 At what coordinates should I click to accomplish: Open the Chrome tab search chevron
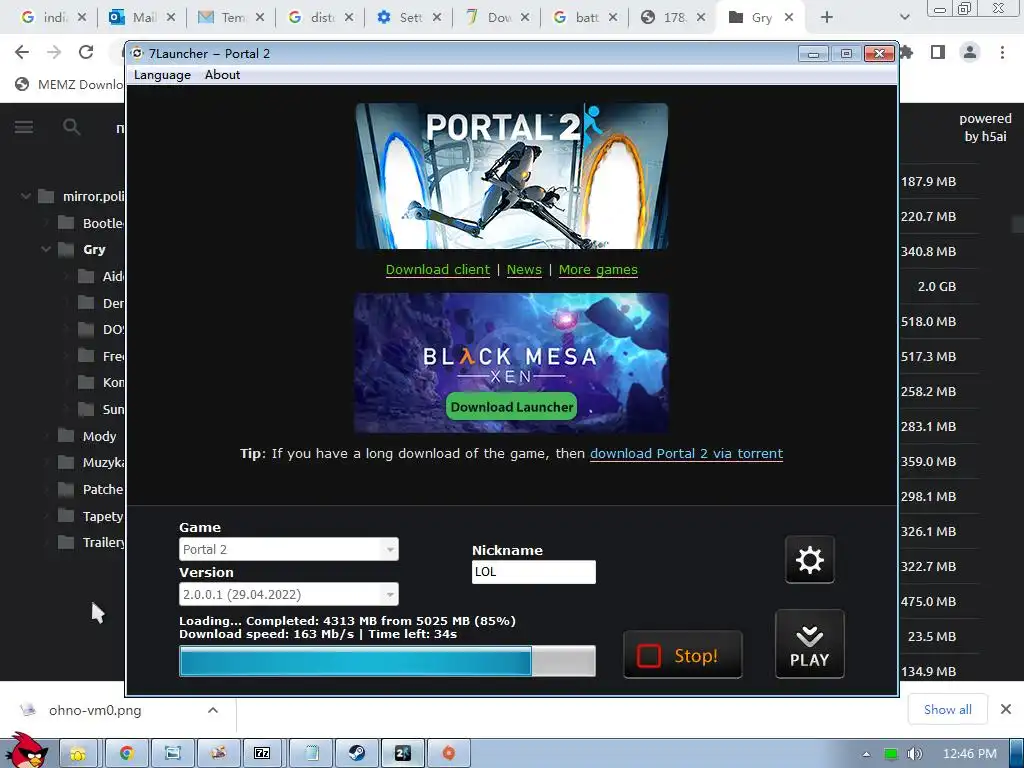click(904, 18)
